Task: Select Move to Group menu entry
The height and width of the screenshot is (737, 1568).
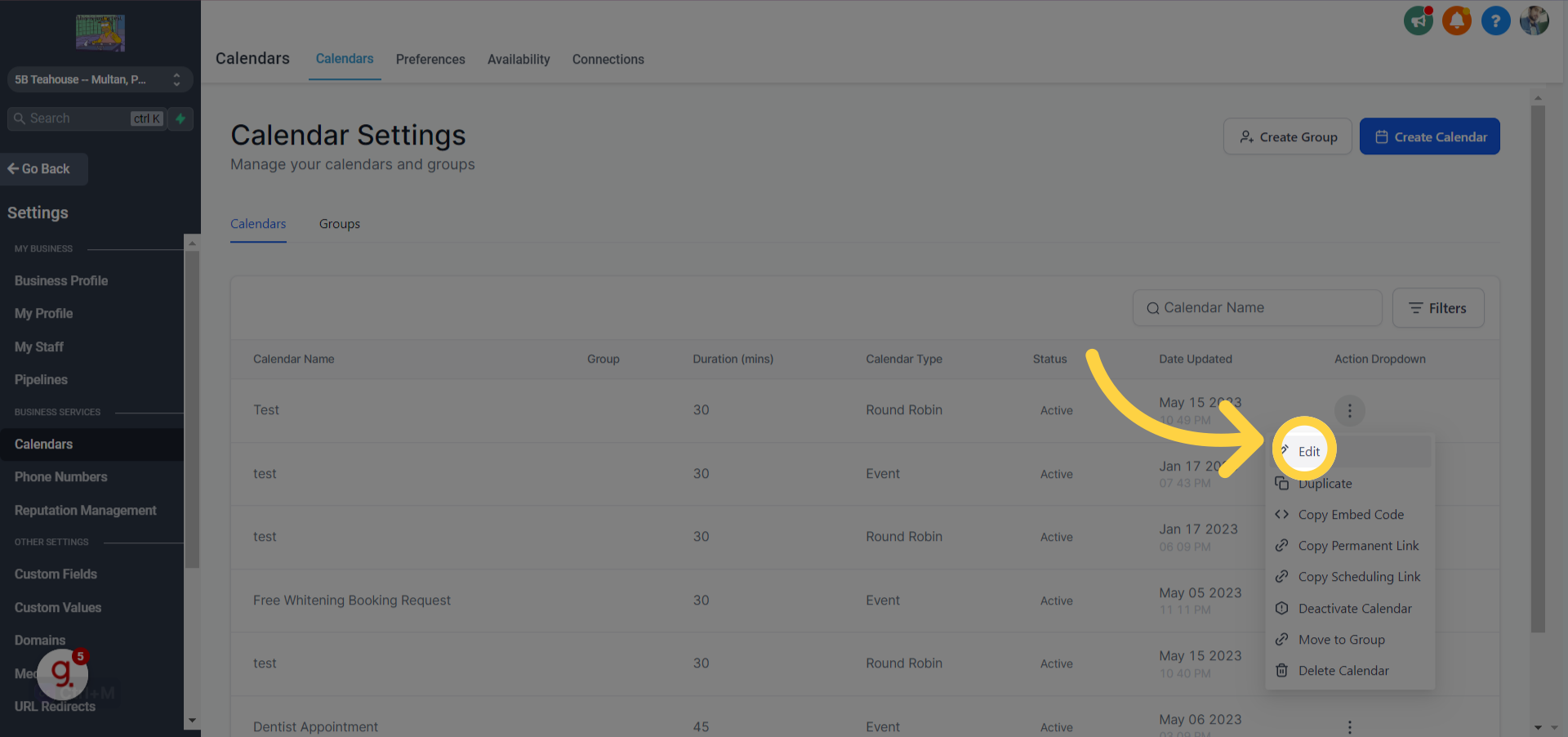Action: (x=1349, y=640)
